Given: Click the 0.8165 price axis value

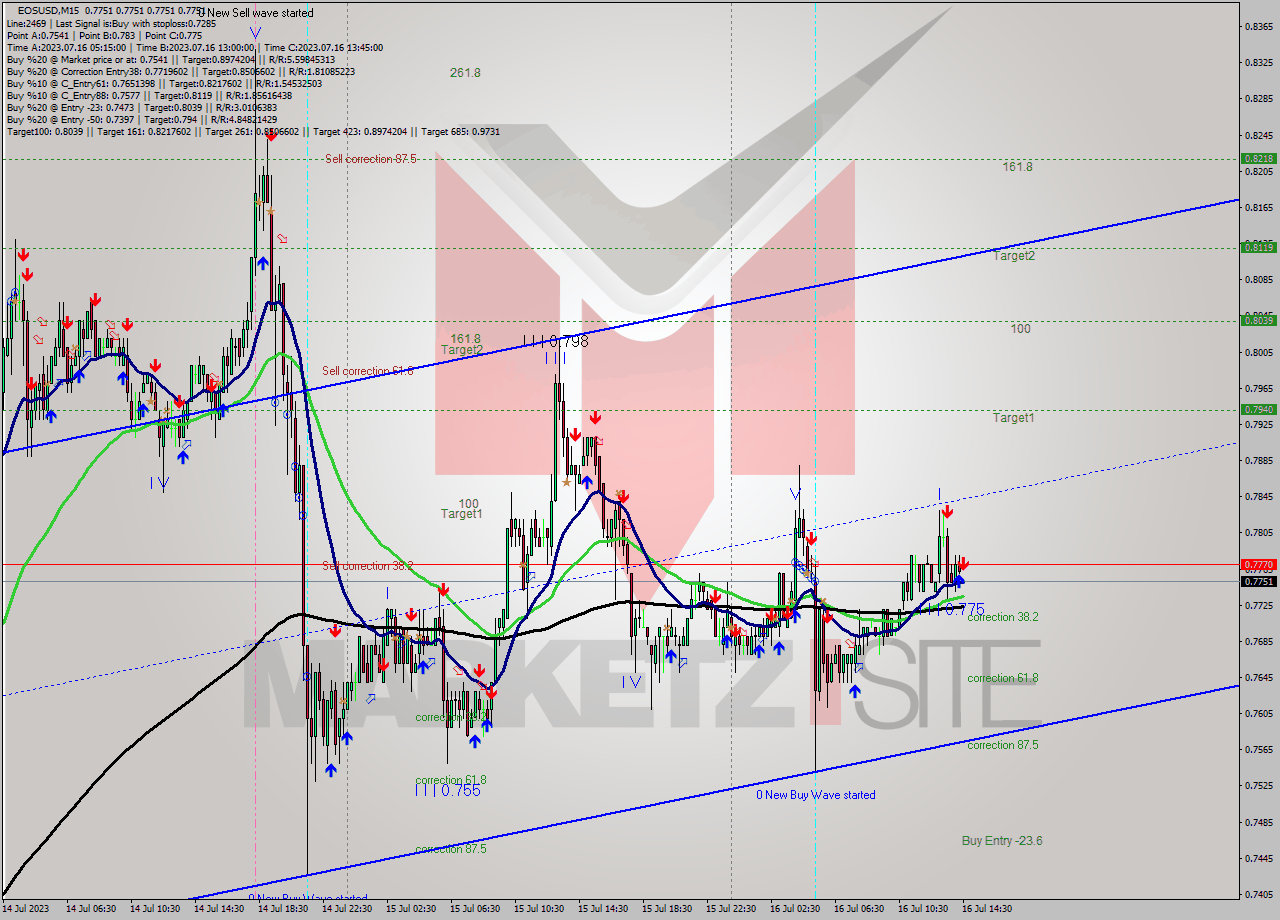Looking at the screenshot, I should (x=1258, y=208).
